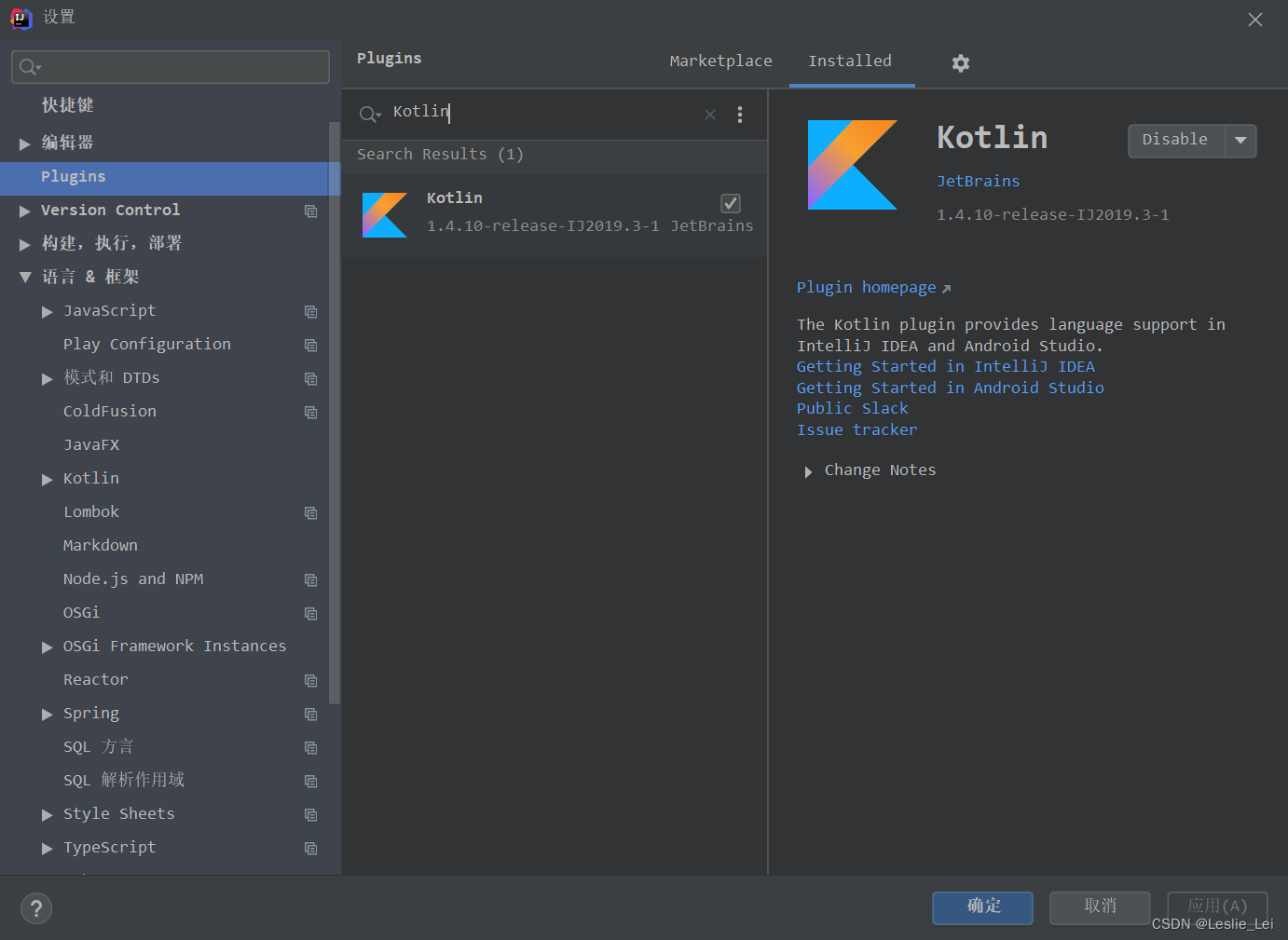Image resolution: width=1288 pixels, height=940 pixels.
Task: Click the settings search magnifier icon
Action: [30, 67]
